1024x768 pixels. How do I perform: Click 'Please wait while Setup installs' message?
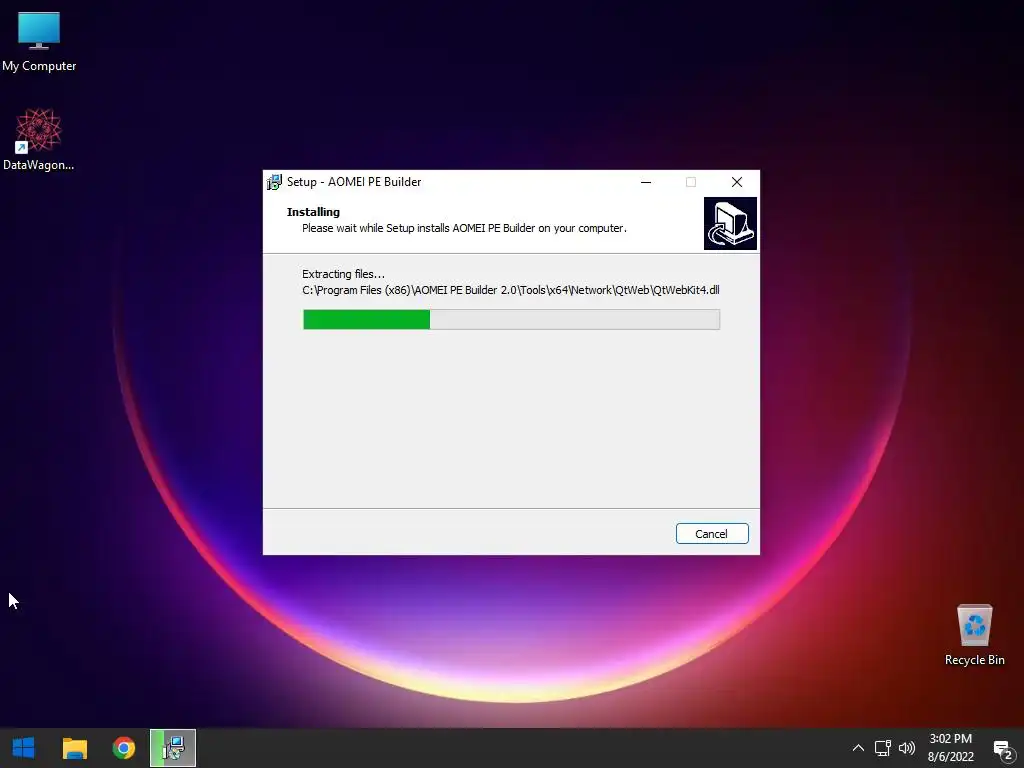click(x=464, y=228)
